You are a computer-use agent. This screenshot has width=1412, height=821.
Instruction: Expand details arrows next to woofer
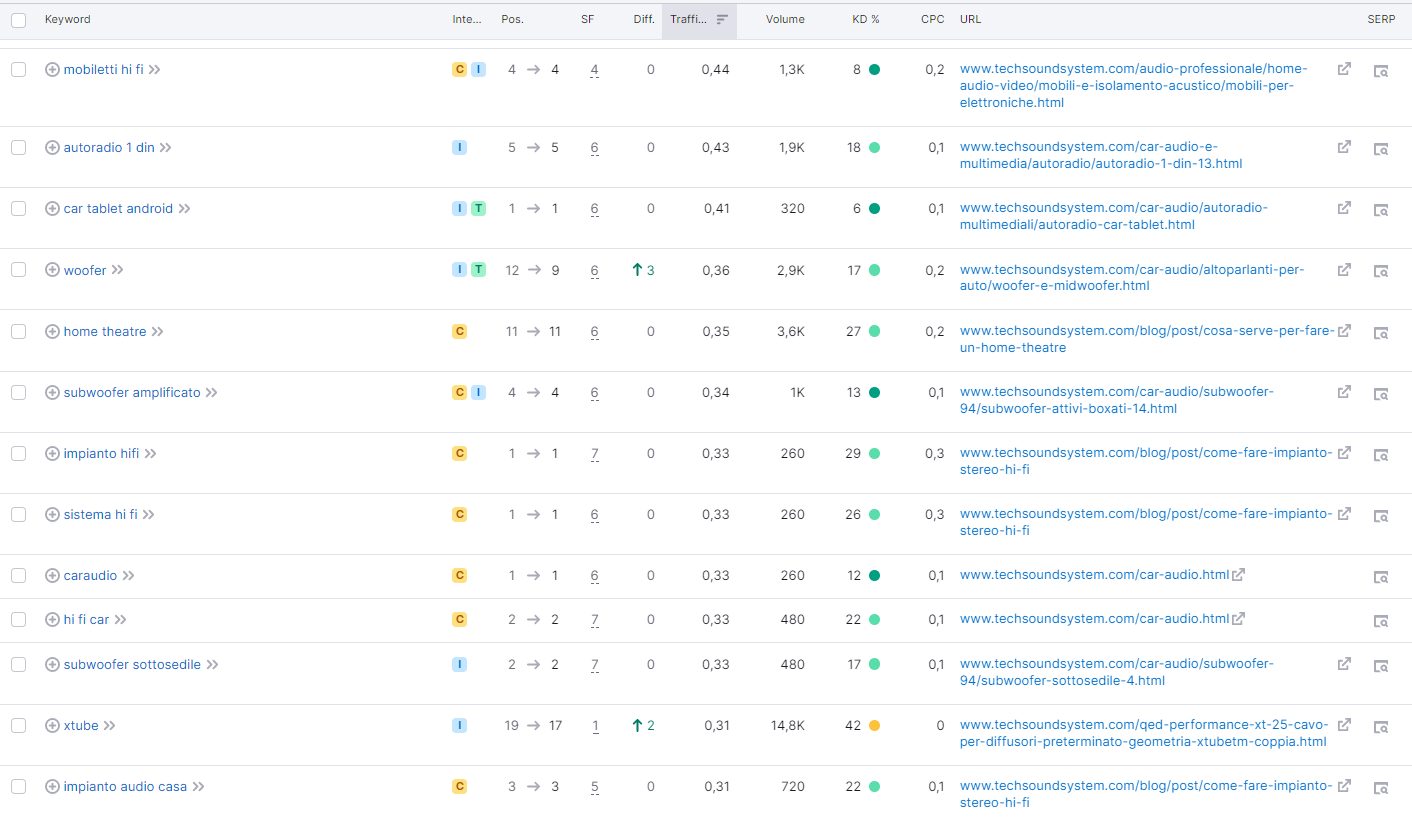point(118,270)
